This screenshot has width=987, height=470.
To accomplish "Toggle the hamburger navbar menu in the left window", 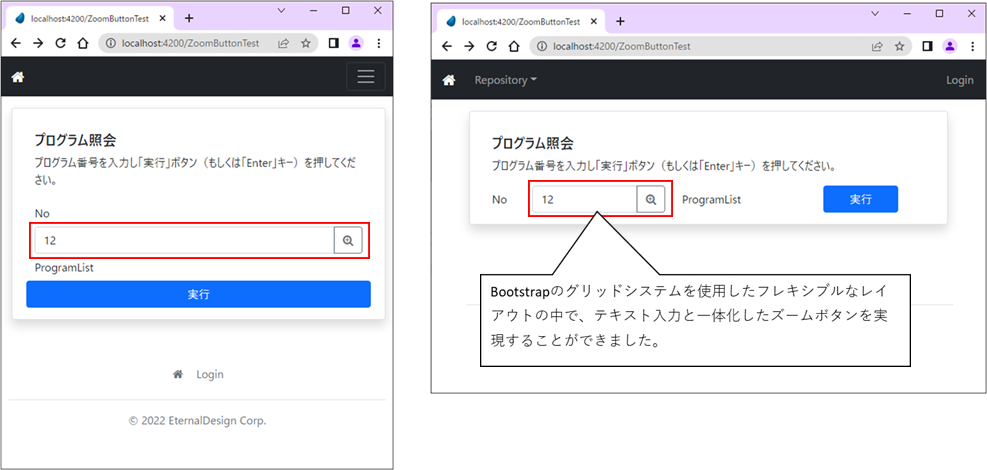I will 365,77.
